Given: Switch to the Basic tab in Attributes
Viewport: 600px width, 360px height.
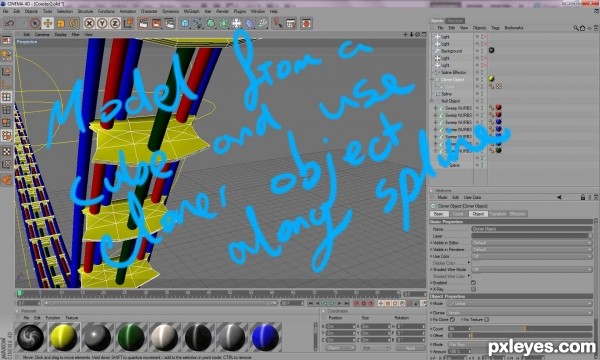Looking at the screenshot, I should (439, 214).
